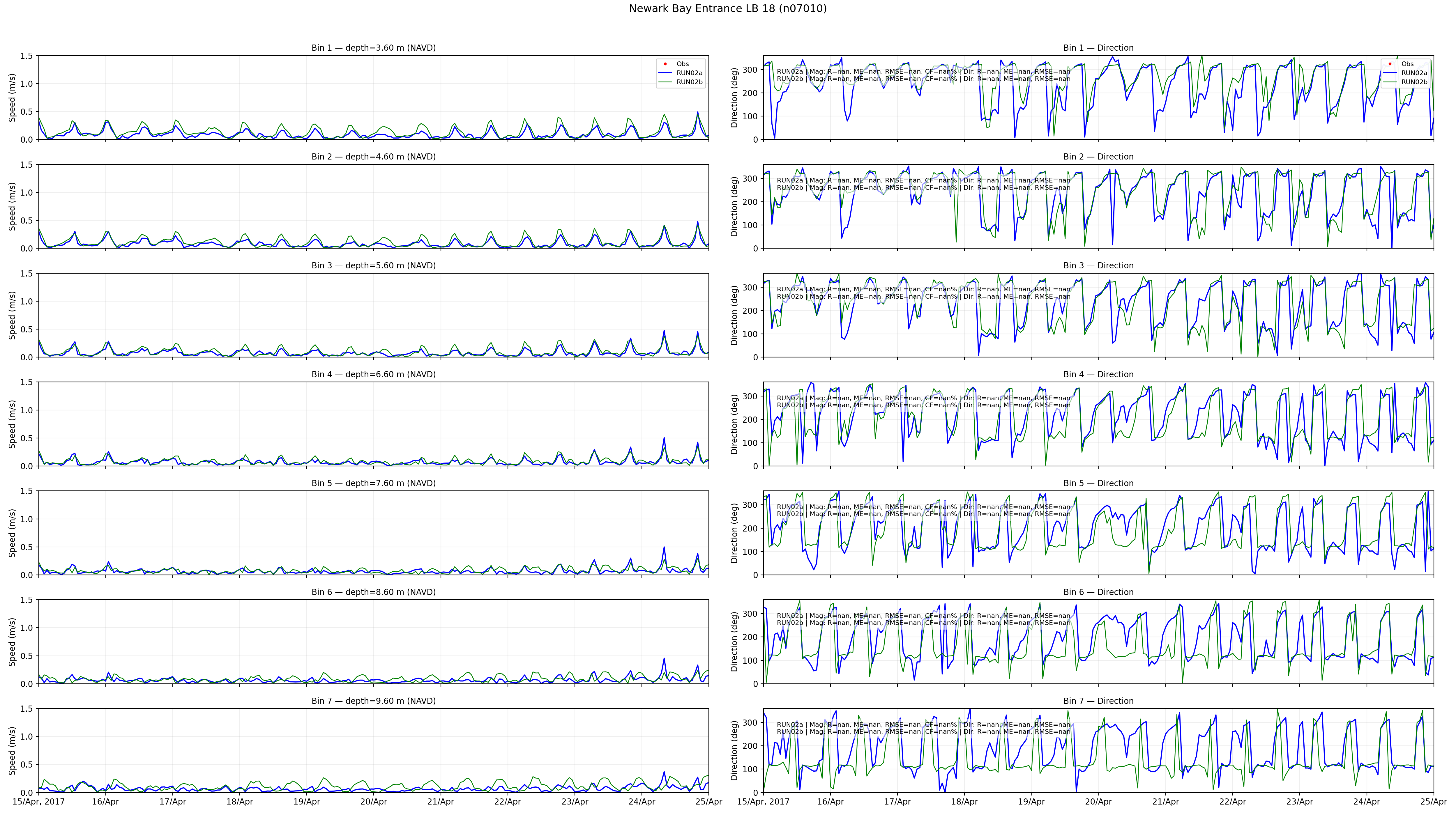This screenshot has height=815, width=1456.
Task: Select the title 'Bin 7 — depth=9.60 m (NAVD)'
Action: click(373, 701)
